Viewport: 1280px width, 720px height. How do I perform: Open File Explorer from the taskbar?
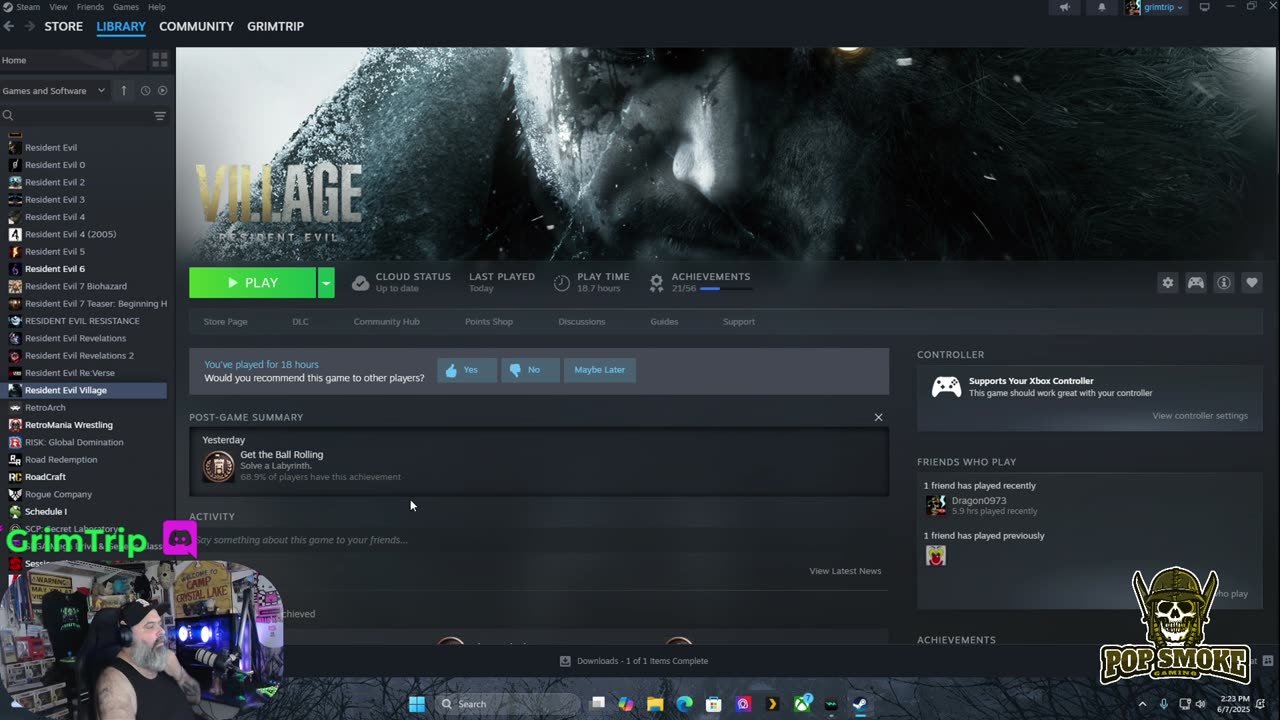coord(655,704)
